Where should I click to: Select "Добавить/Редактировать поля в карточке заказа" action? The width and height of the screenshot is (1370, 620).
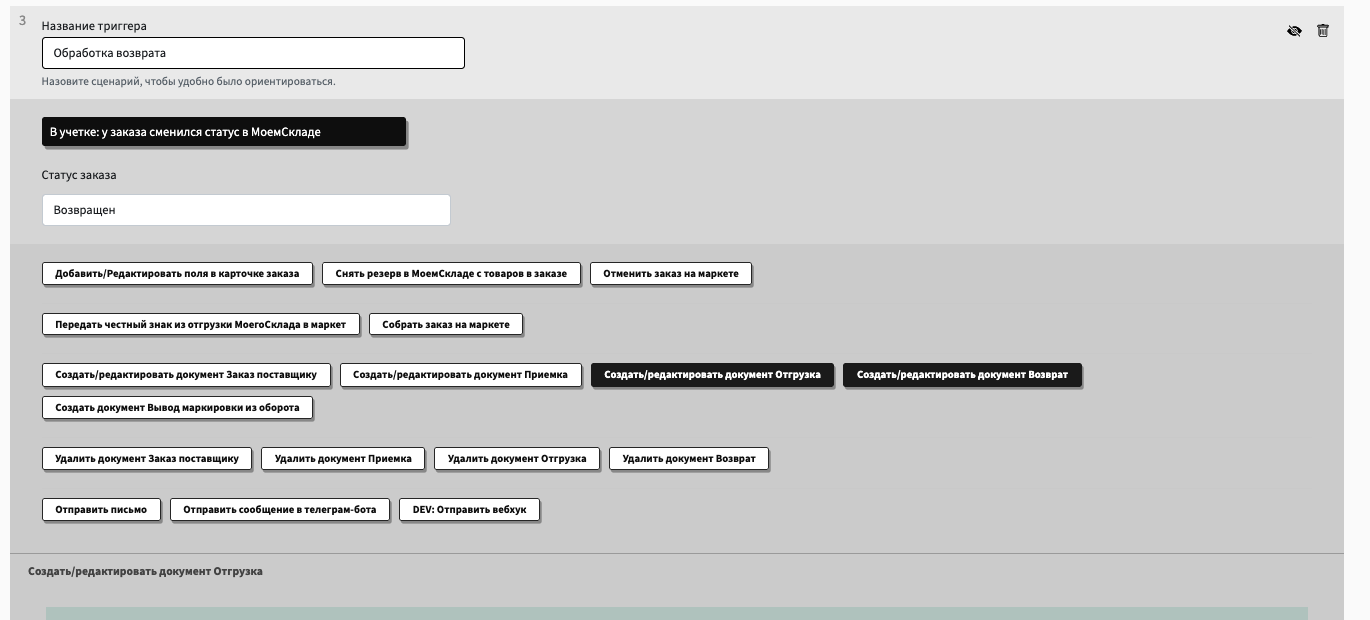[177, 273]
